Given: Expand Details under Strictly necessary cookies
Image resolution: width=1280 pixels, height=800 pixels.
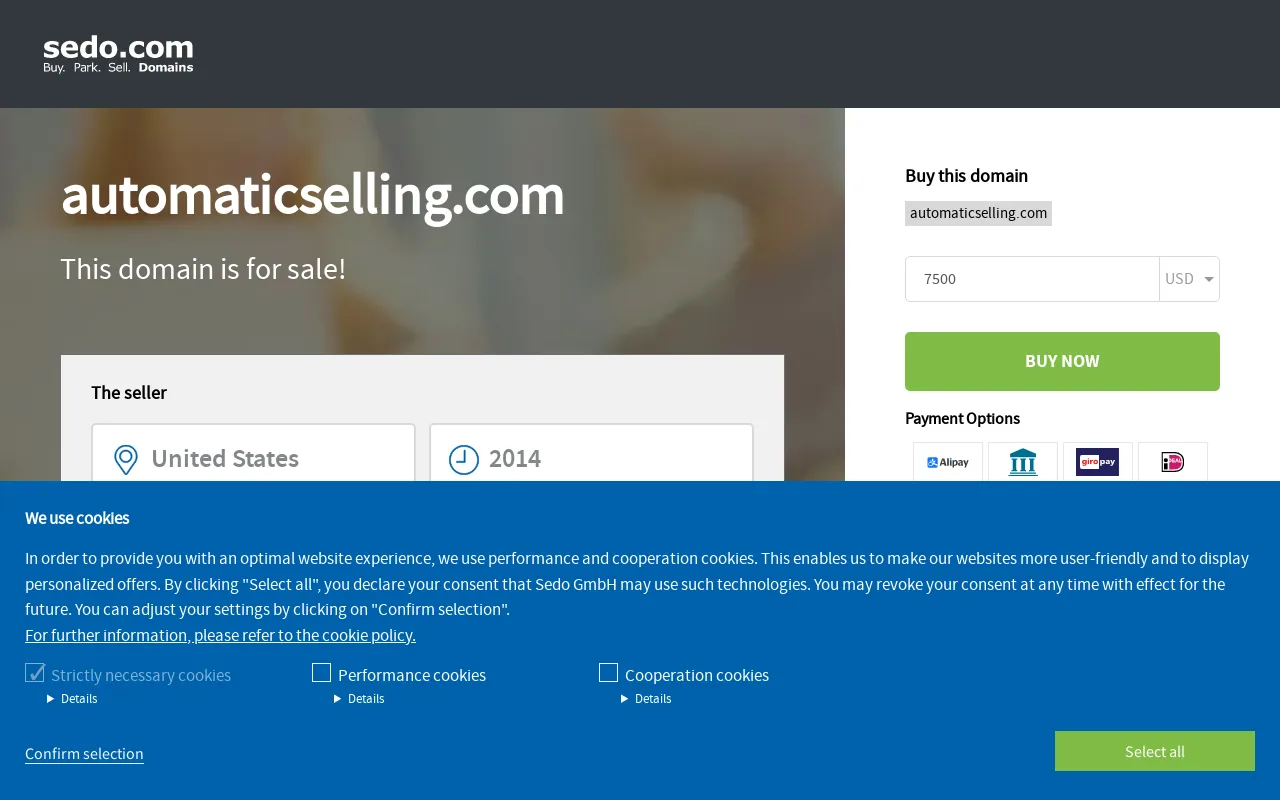Looking at the screenshot, I should point(72,699).
